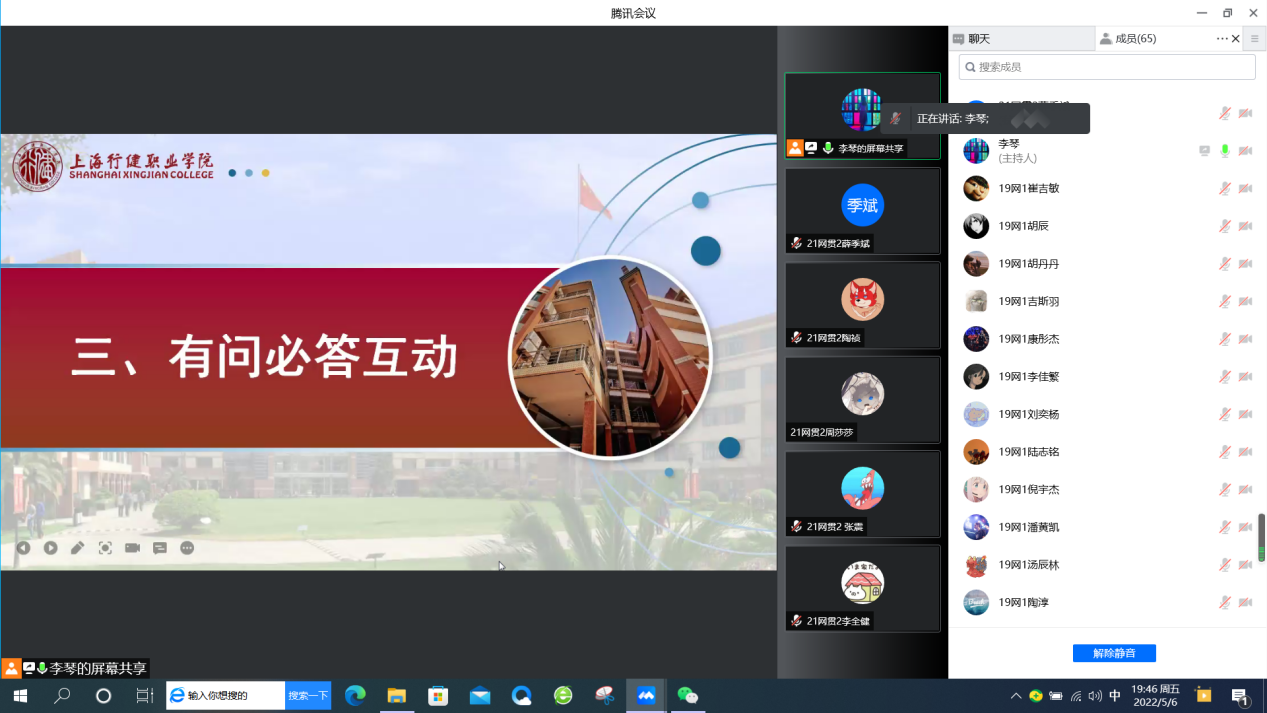This screenshot has height=713, width=1267.
Task: Open the hamburger menu at panel top right
Action: click(x=1254, y=39)
